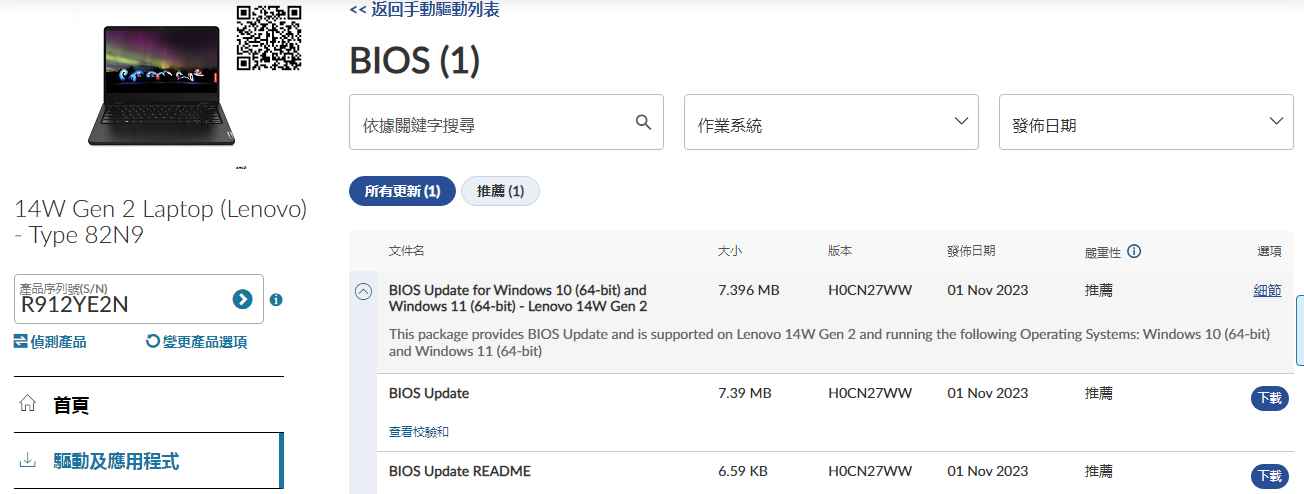Viewport: 1304px width, 494px height.
Task: Click the home icon beside 首頁
Action: point(28,405)
